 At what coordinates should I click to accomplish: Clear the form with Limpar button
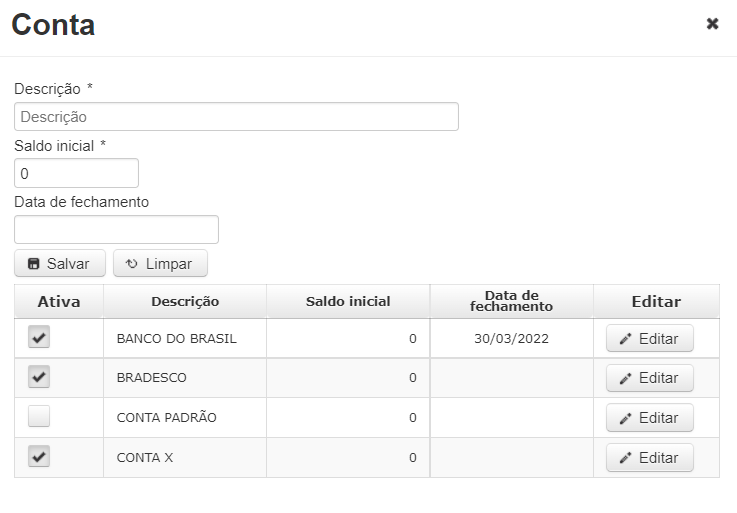(x=160, y=263)
